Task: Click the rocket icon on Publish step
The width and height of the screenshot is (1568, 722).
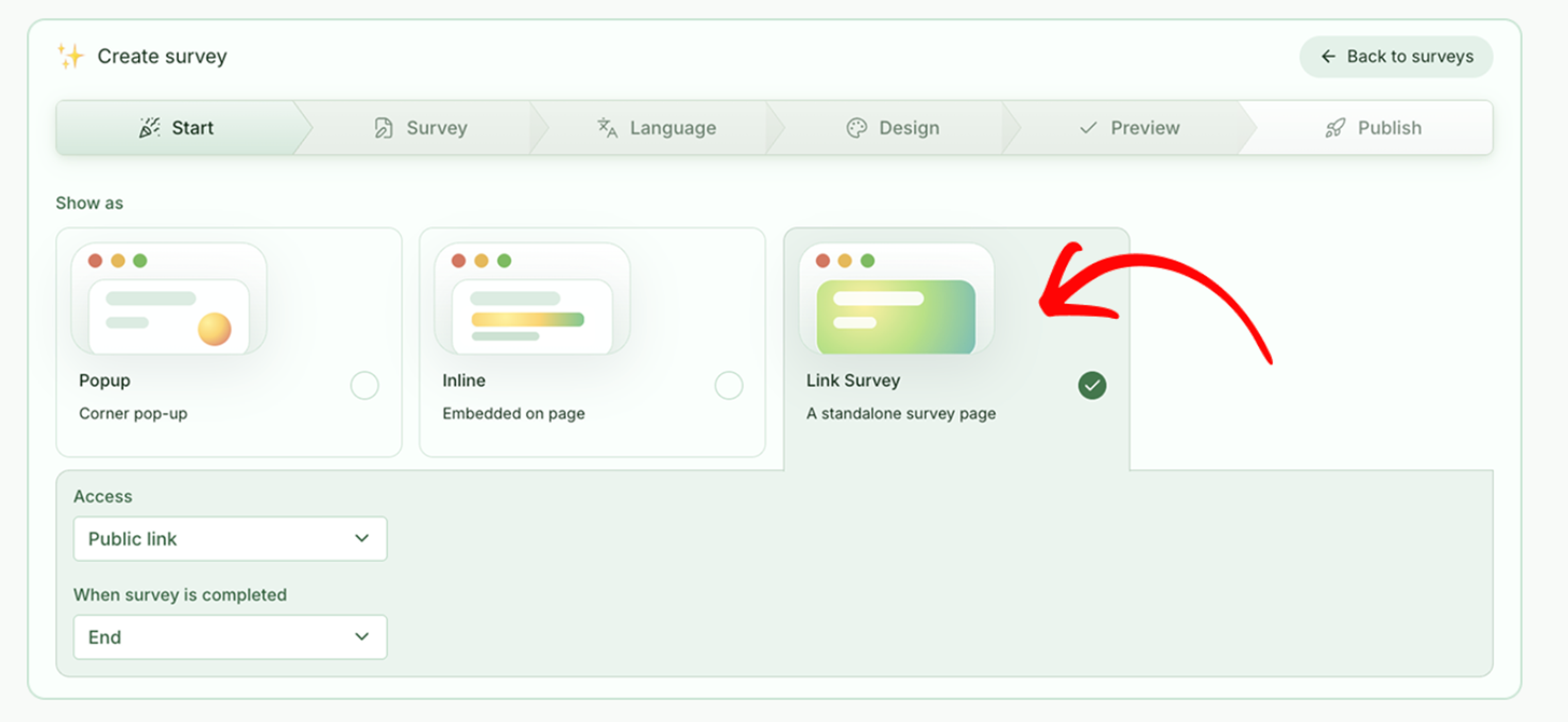Action: click(x=1335, y=128)
